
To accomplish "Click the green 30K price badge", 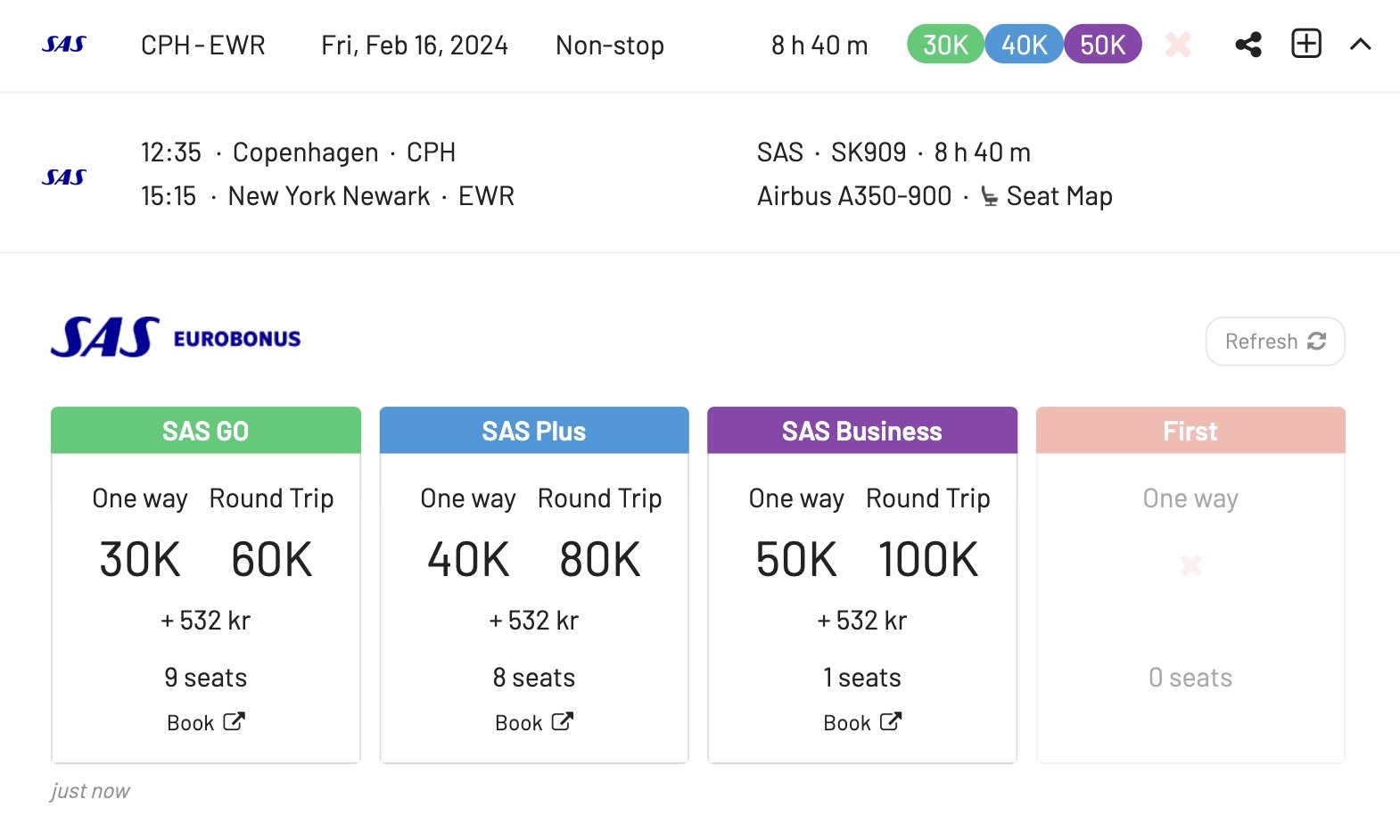I will click(x=945, y=45).
